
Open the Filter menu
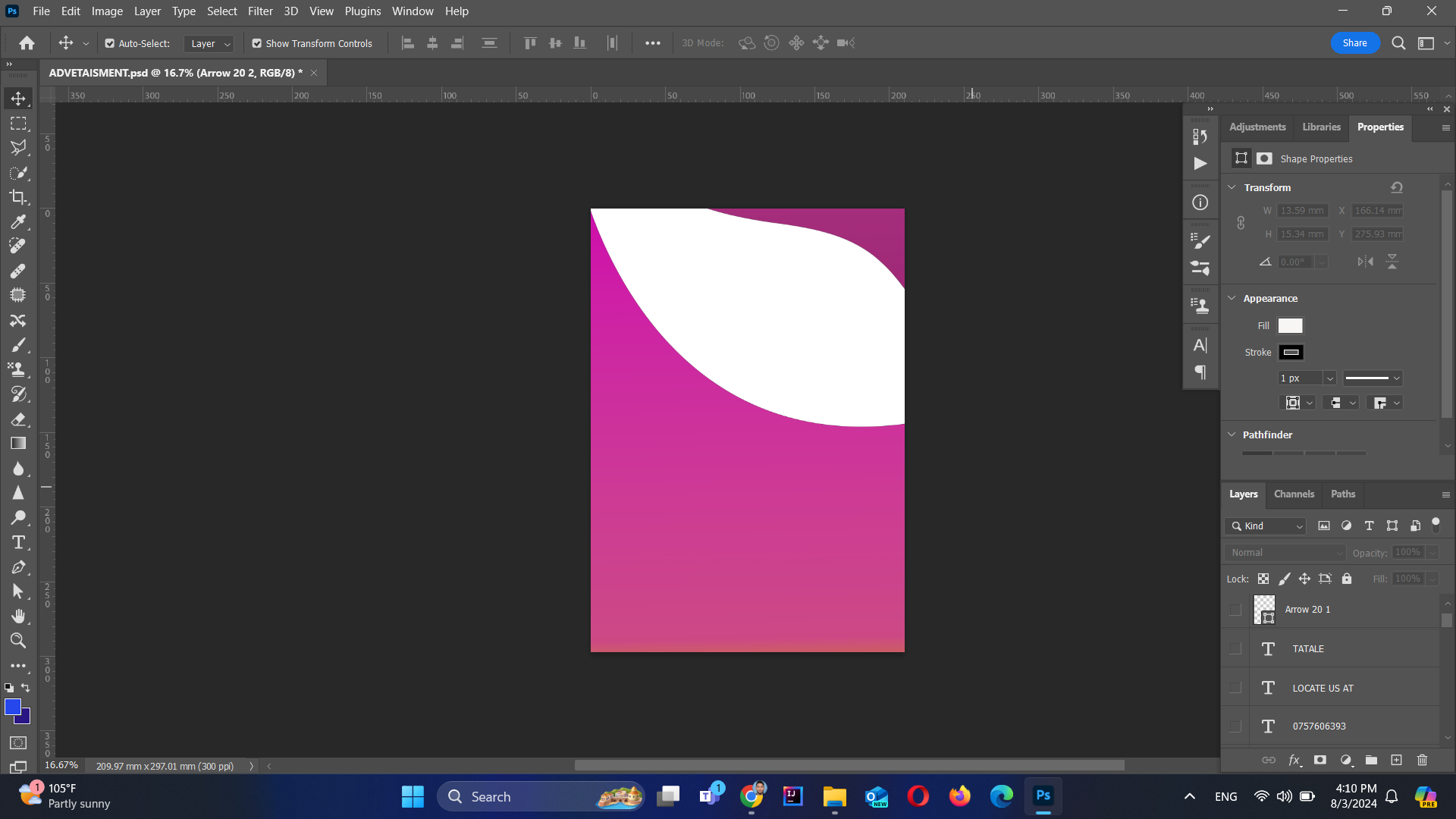click(x=260, y=11)
